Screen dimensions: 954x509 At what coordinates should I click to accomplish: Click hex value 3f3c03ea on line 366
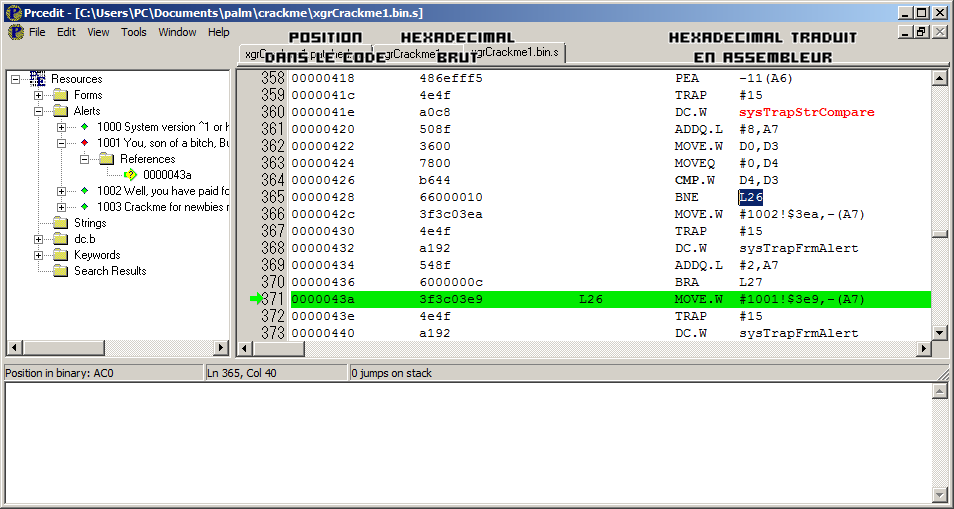(451, 214)
